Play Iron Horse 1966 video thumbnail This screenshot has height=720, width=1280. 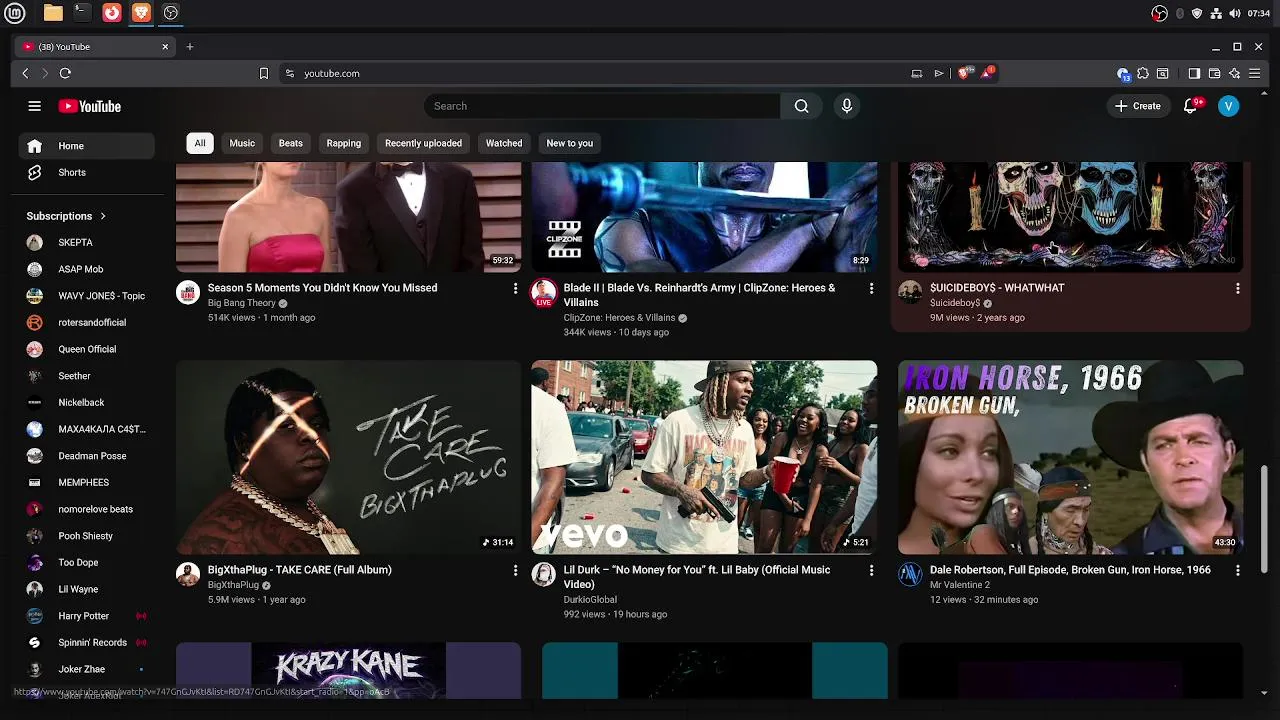tap(1070, 457)
